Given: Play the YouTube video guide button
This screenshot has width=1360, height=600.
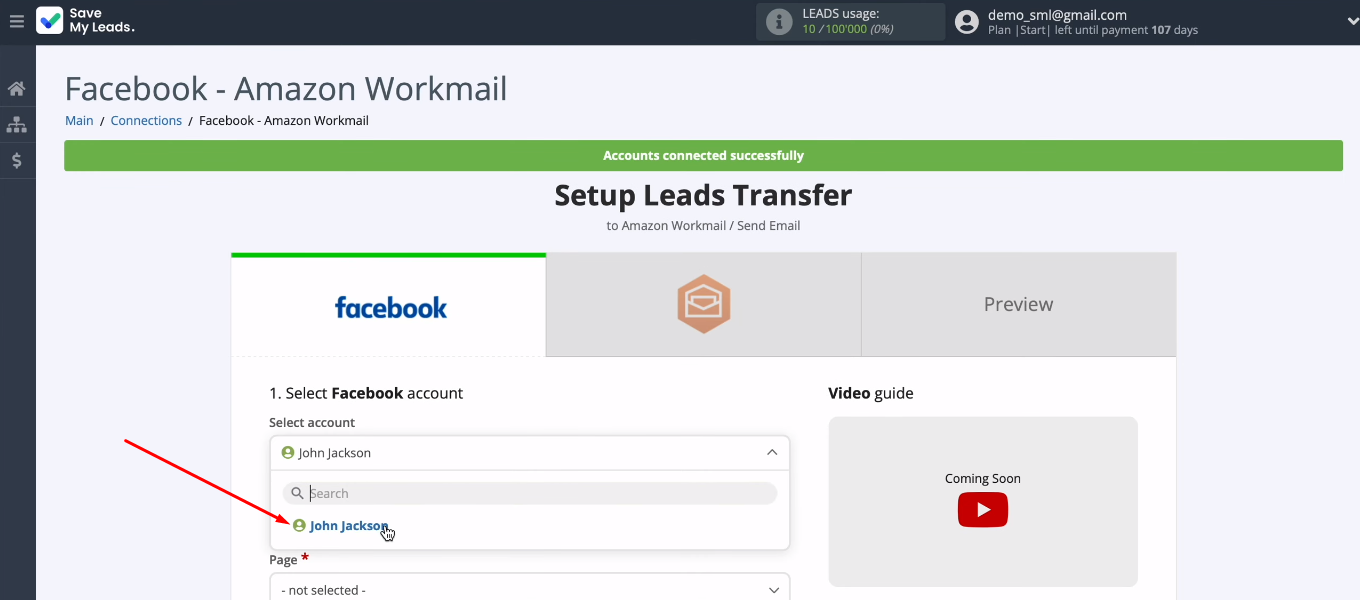Looking at the screenshot, I should coord(982,510).
